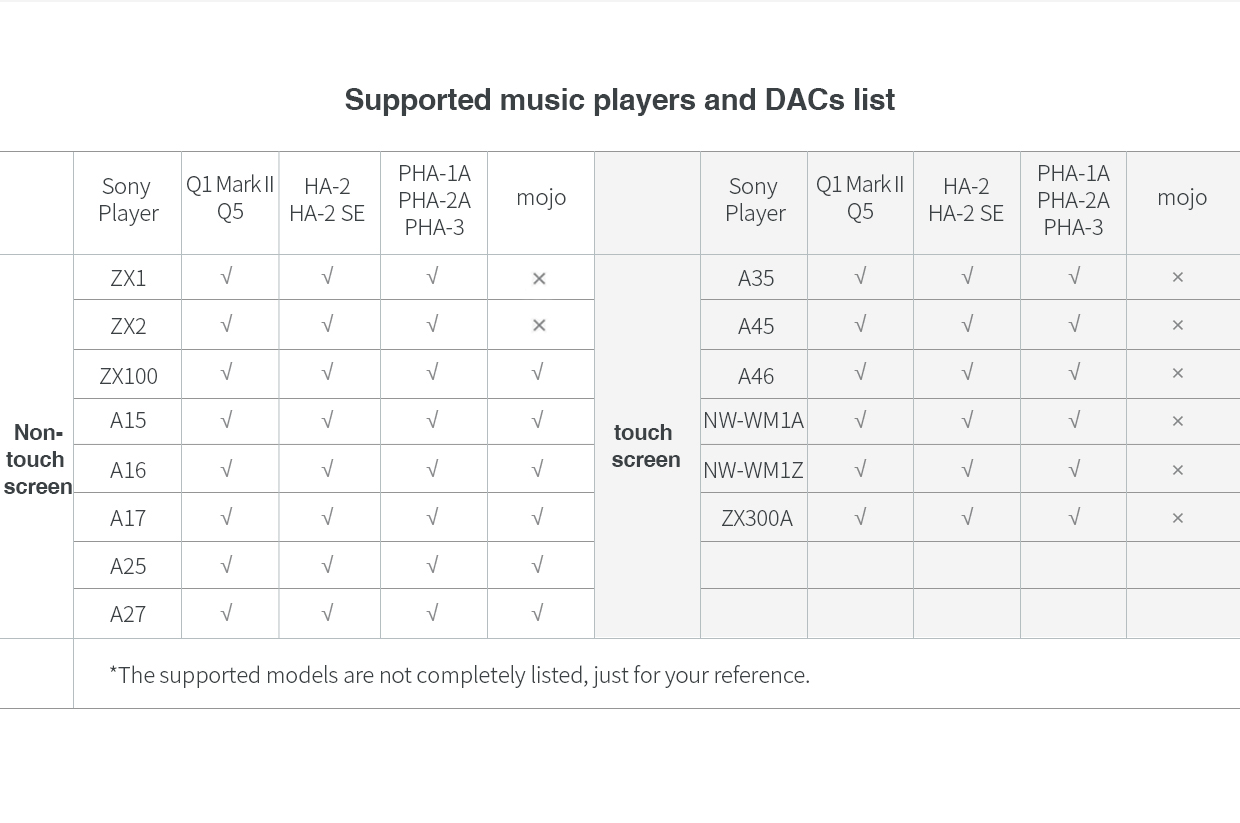Click the HA-2 checkmark for NW-WM1Z
The image size is (1240, 823).
[967, 469]
